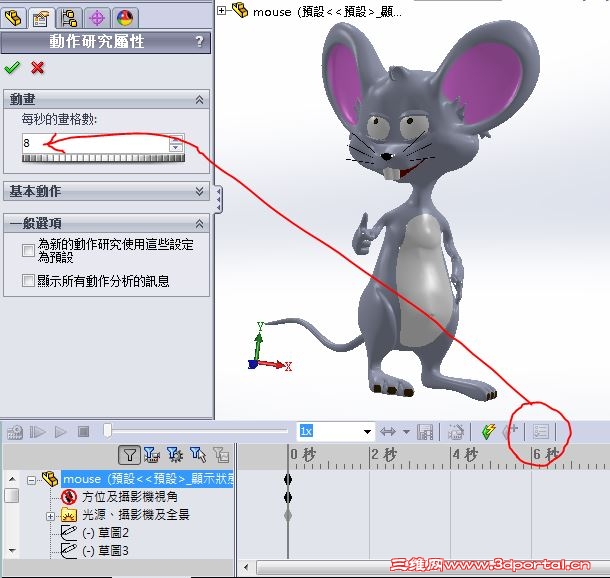Image resolution: width=610 pixels, height=578 pixels.
Task: Expand 光源、攝影機及全景 folder node
Action: point(50,516)
